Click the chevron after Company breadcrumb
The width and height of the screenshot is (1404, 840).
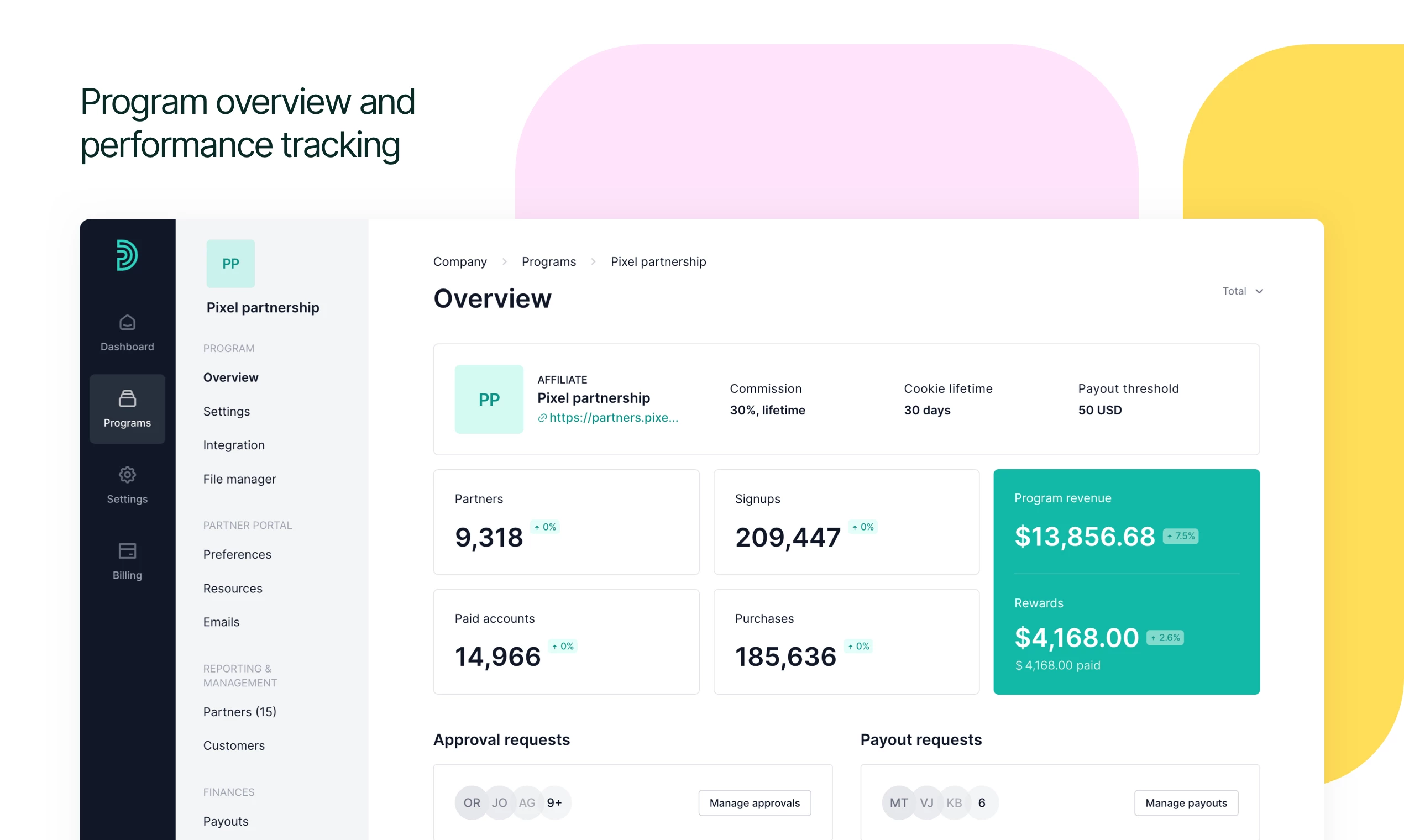click(504, 261)
